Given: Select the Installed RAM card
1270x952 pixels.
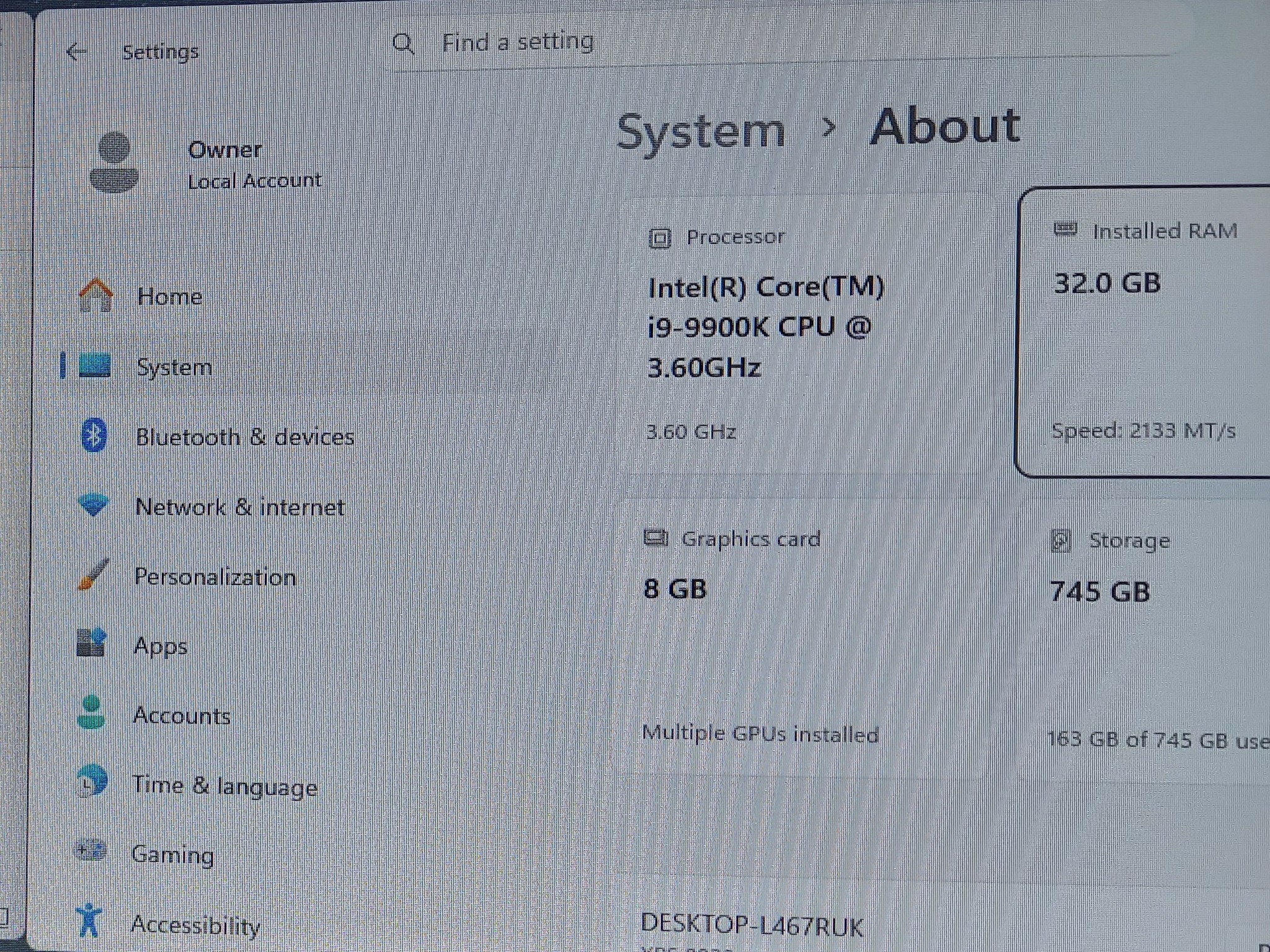Looking at the screenshot, I should 1143,332.
